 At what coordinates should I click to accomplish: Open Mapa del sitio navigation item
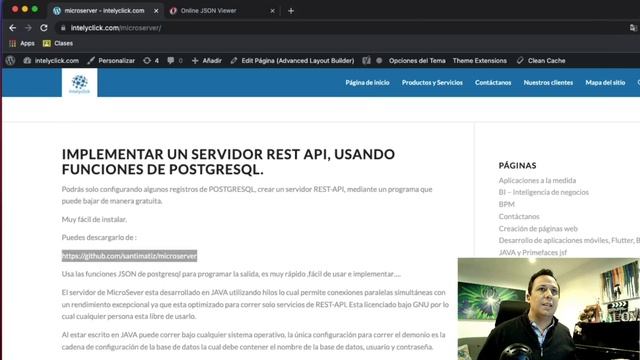point(605,82)
